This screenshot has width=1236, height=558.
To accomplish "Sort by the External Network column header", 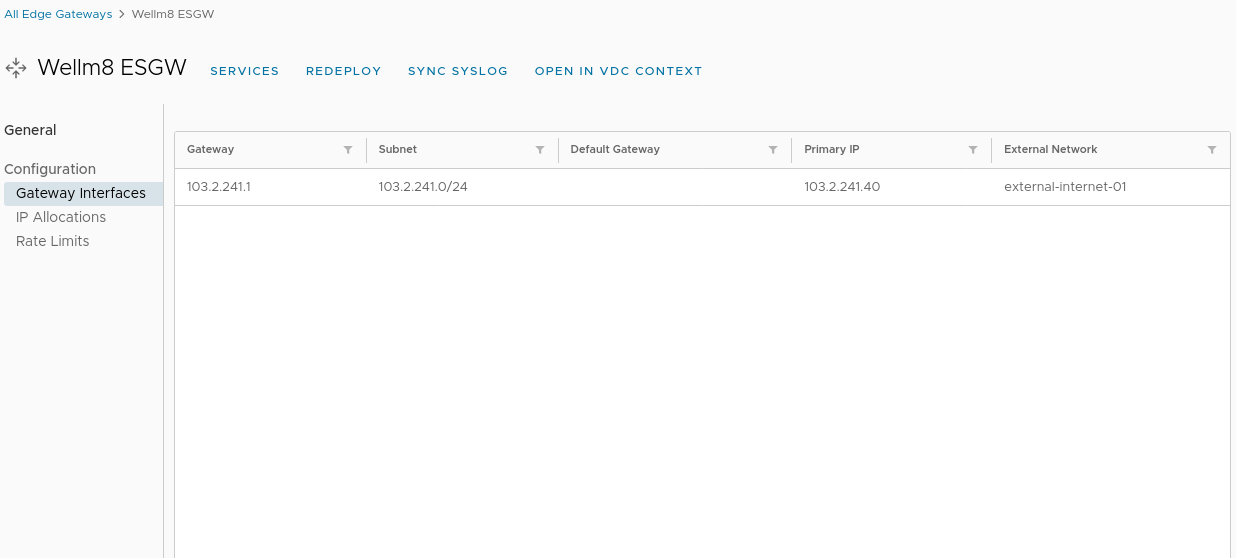I will [1051, 149].
